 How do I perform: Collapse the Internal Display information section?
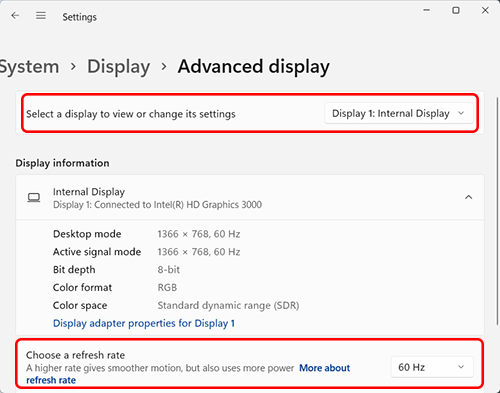pos(468,197)
